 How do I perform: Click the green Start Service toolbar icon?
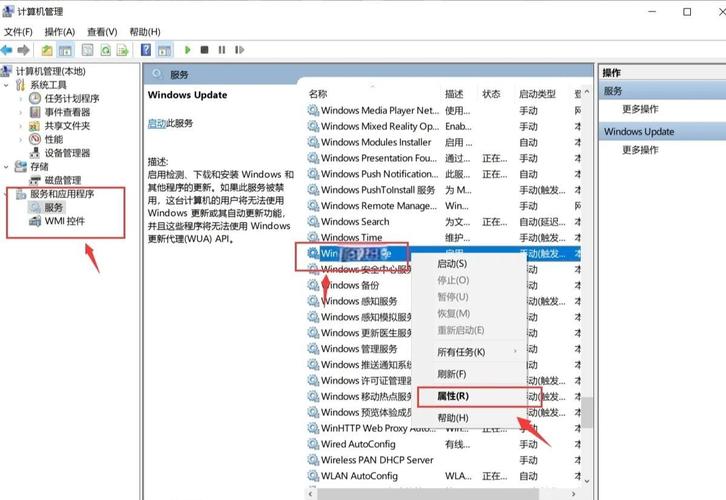(187, 49)
